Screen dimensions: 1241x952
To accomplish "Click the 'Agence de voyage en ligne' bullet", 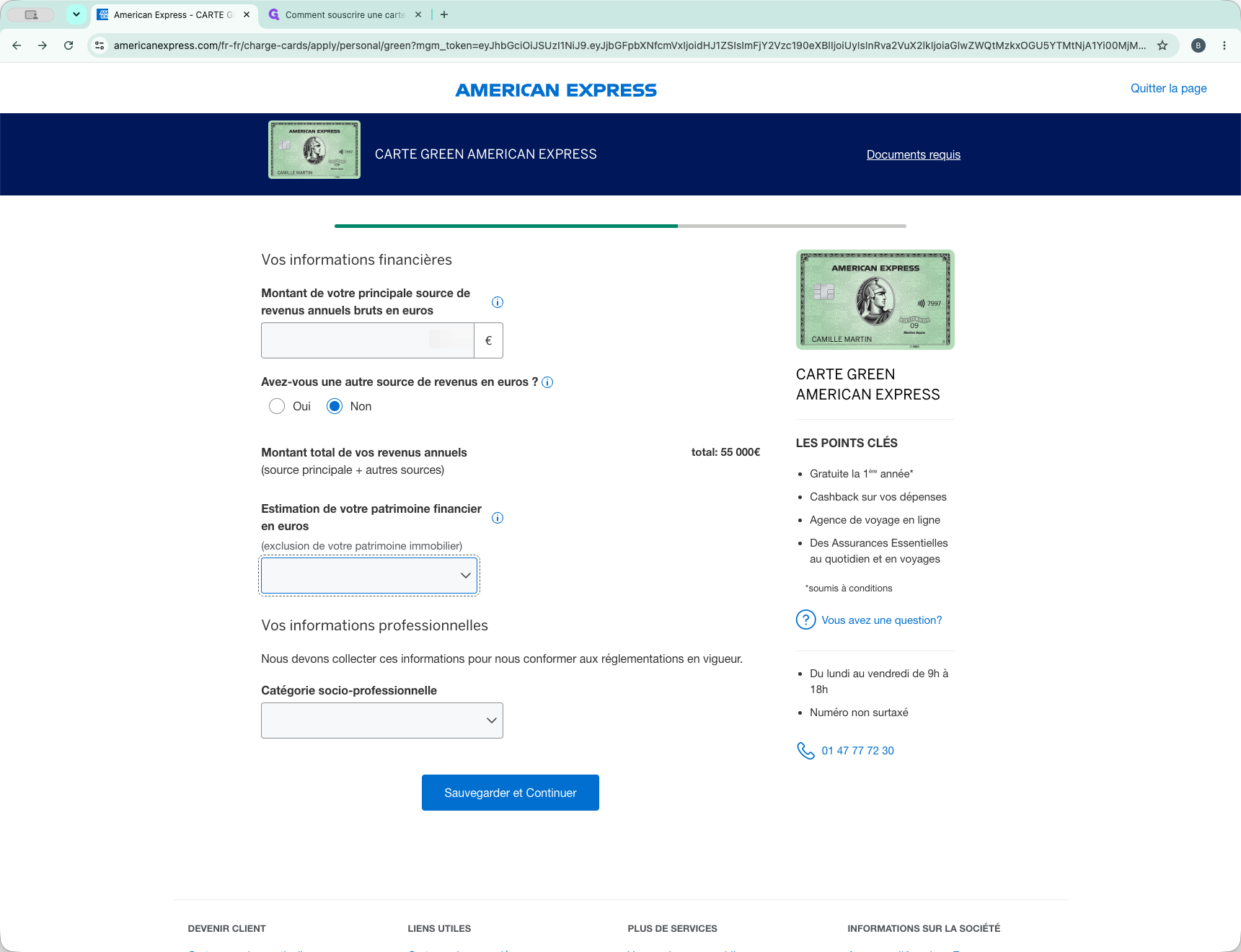I will coord(875,520).
